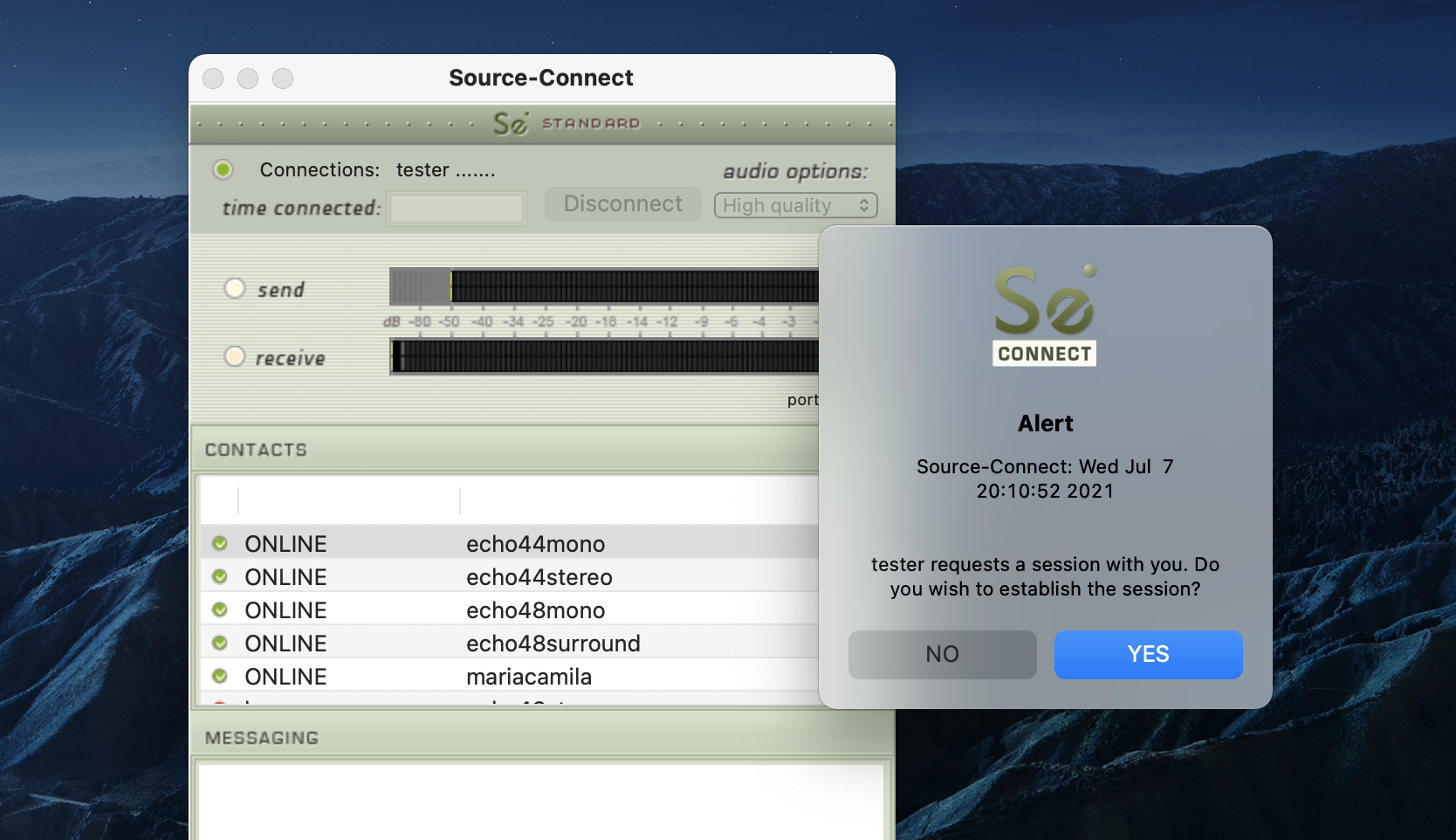The width and height of the screenshot is (1456, 840).
Task: Click the send level meter
Action: pyautogui.click(x=602, y=286)
